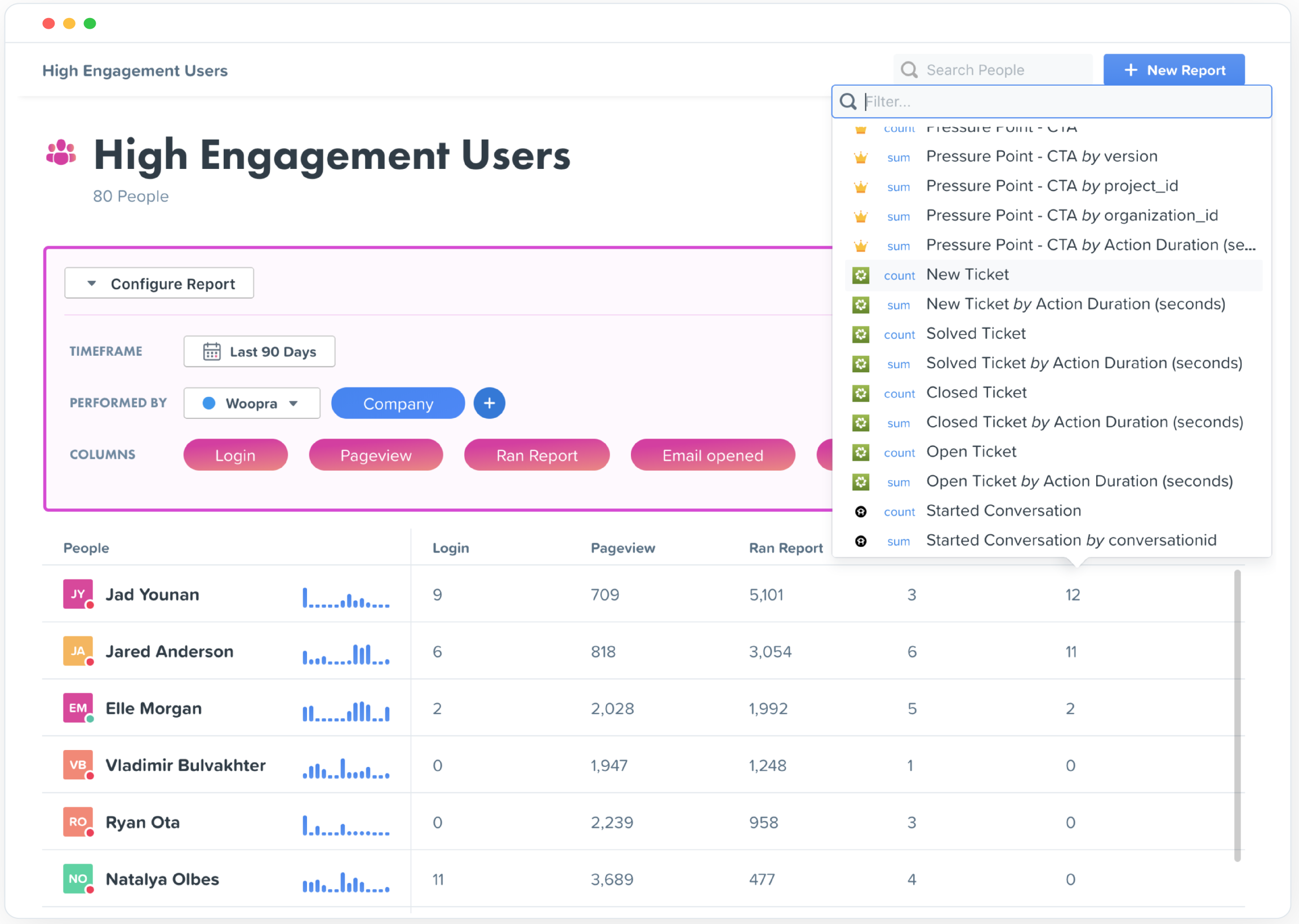Open Natalya Olbes's profile name

[x=162, y=879]
